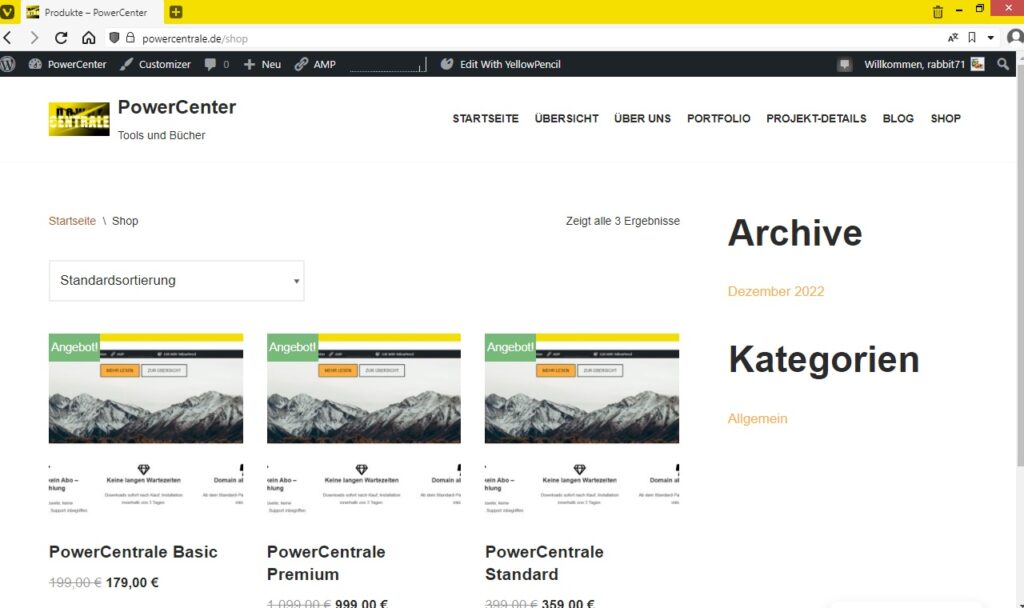This screenshot has height=608, width=1024.
Task: Click the translate page icon
Action: click(x=953, y=38)
